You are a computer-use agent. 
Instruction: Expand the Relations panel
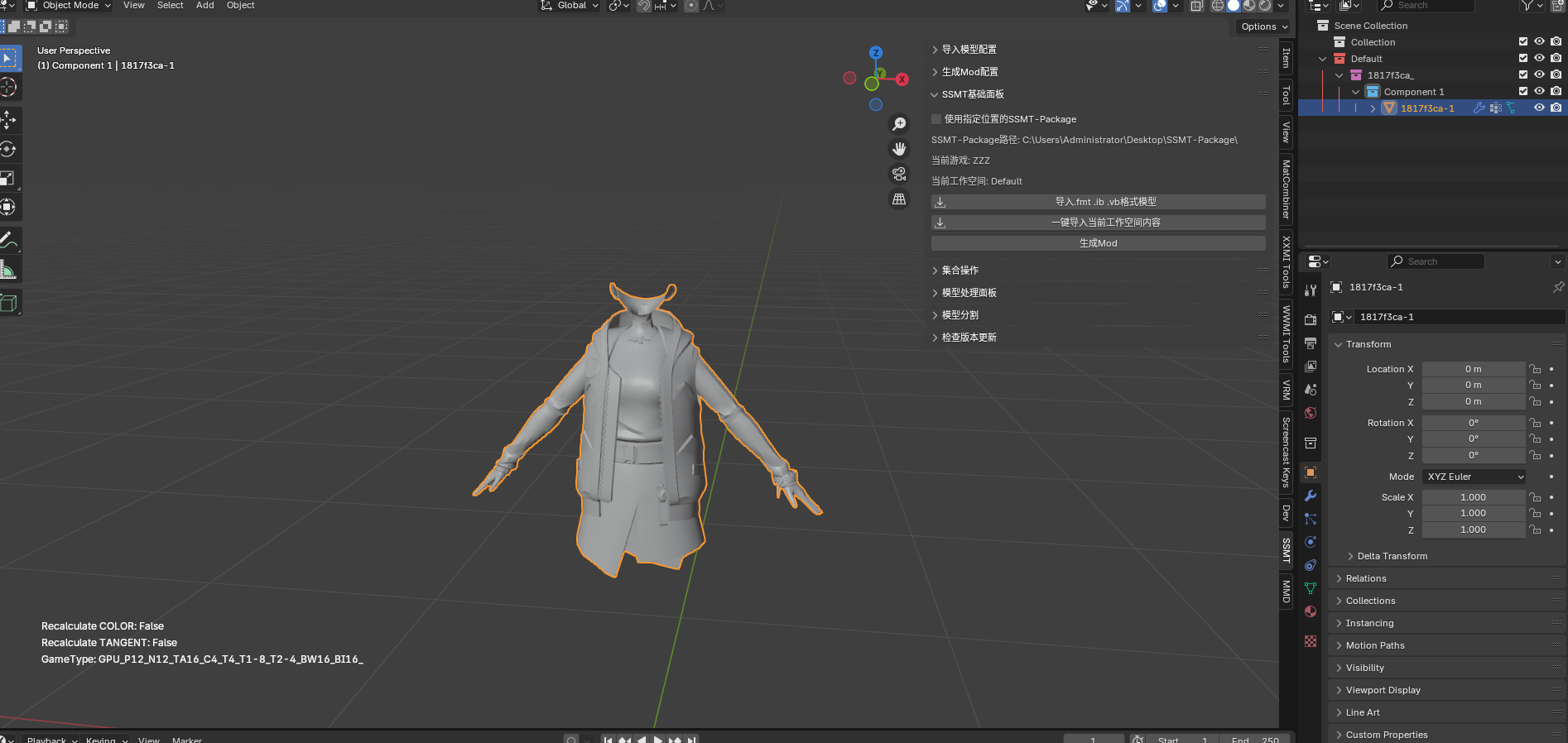point(1365,578)
